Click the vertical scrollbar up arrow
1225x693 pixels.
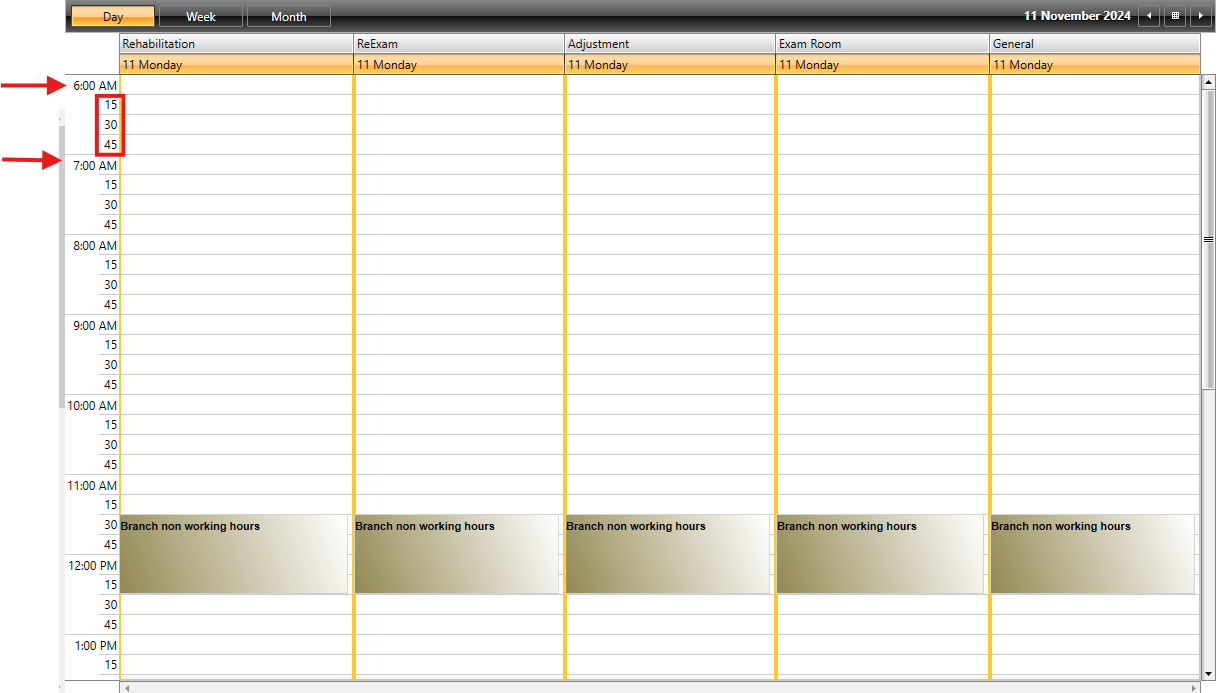coord(1208,82)
